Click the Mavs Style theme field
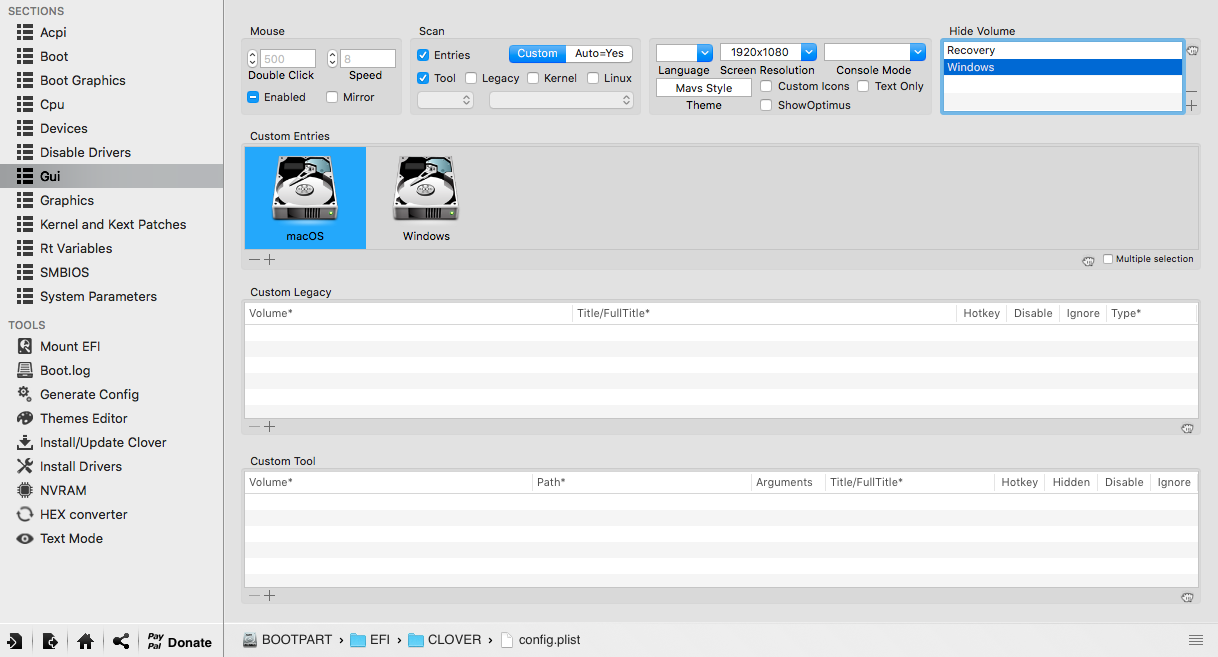Viewport: 1218px width, 657px height. 704,88
